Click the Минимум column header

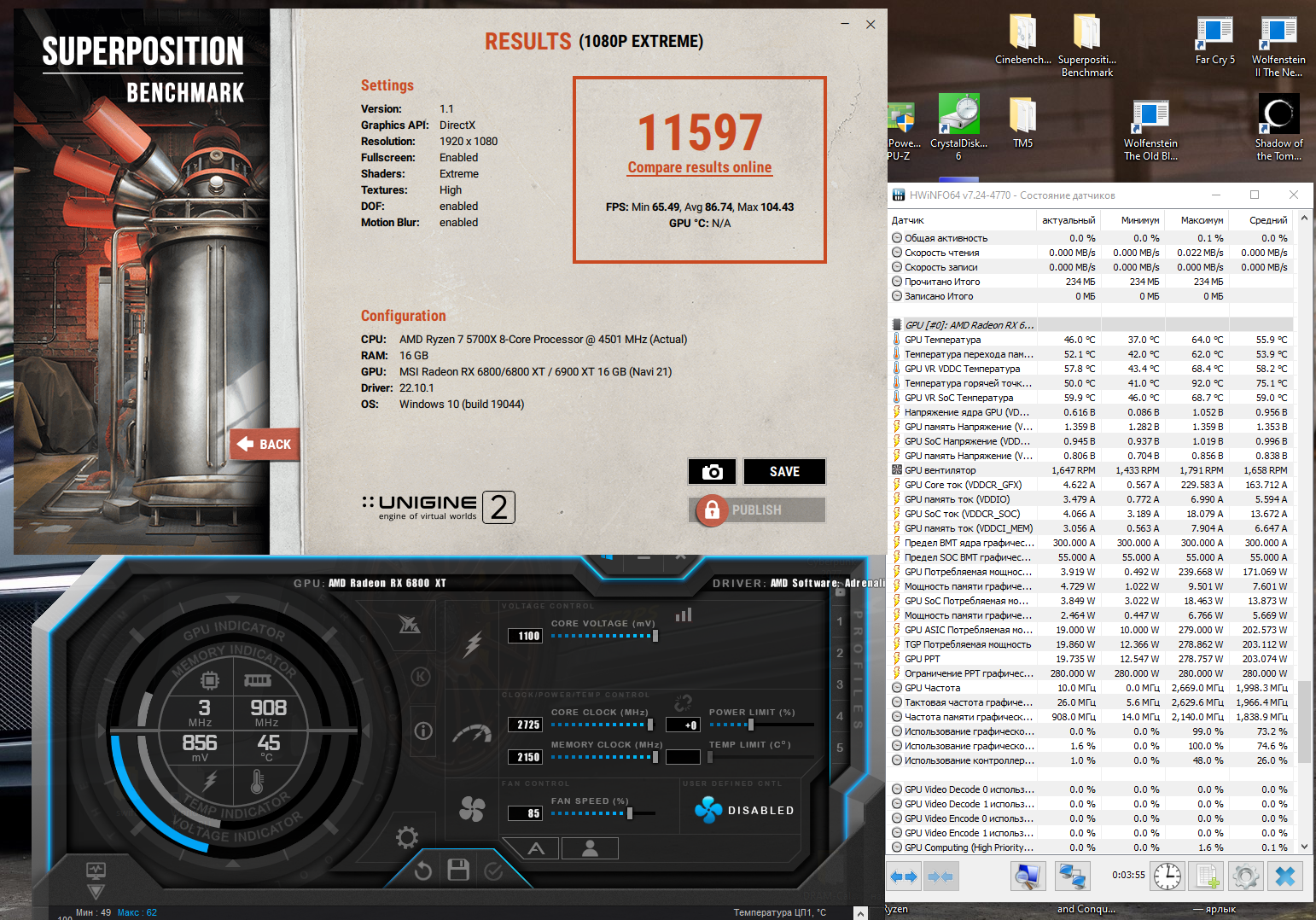click(x=1133, y=220)
